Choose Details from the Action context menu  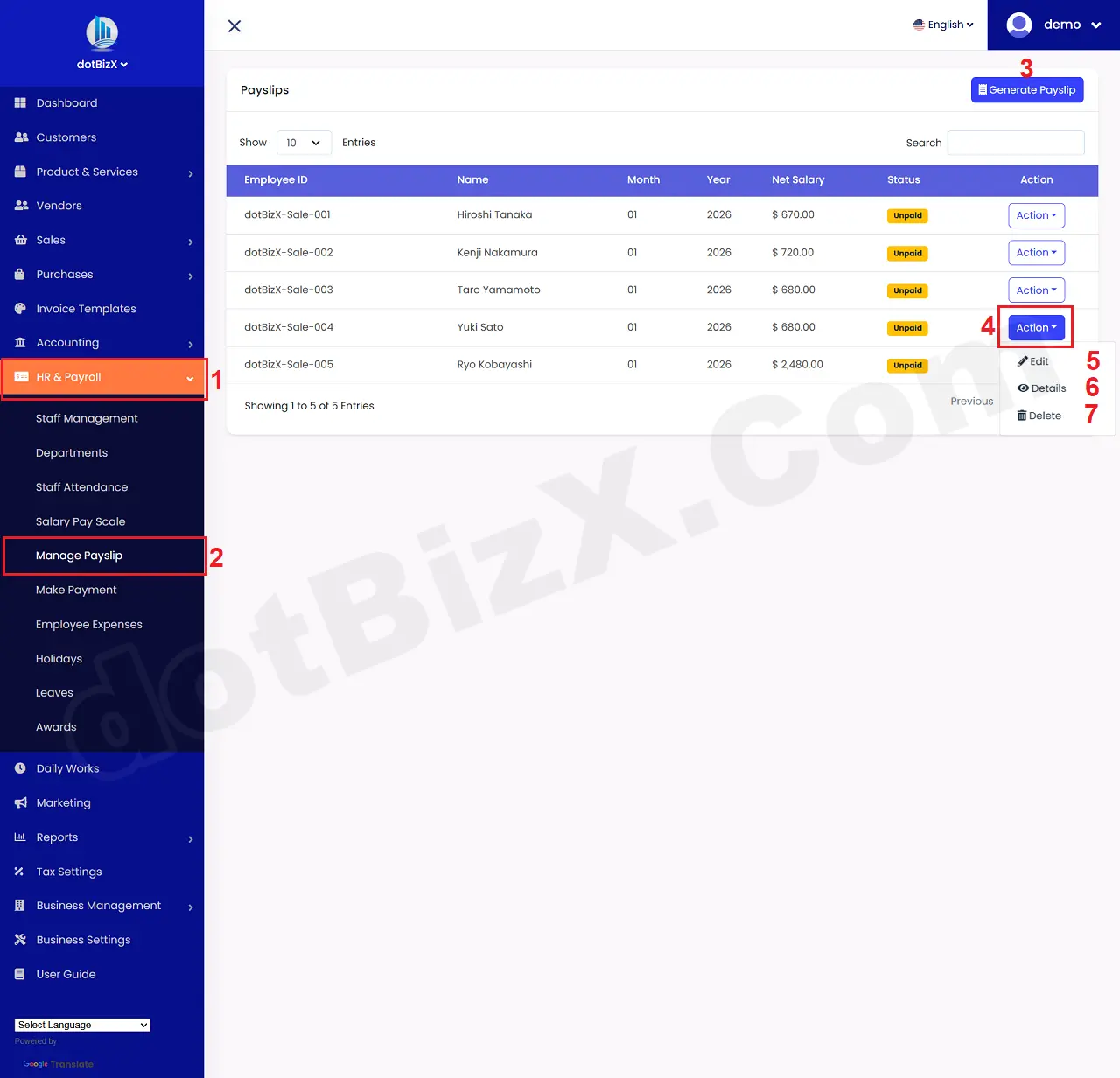pyautogui.click(x=1041, y=388)
